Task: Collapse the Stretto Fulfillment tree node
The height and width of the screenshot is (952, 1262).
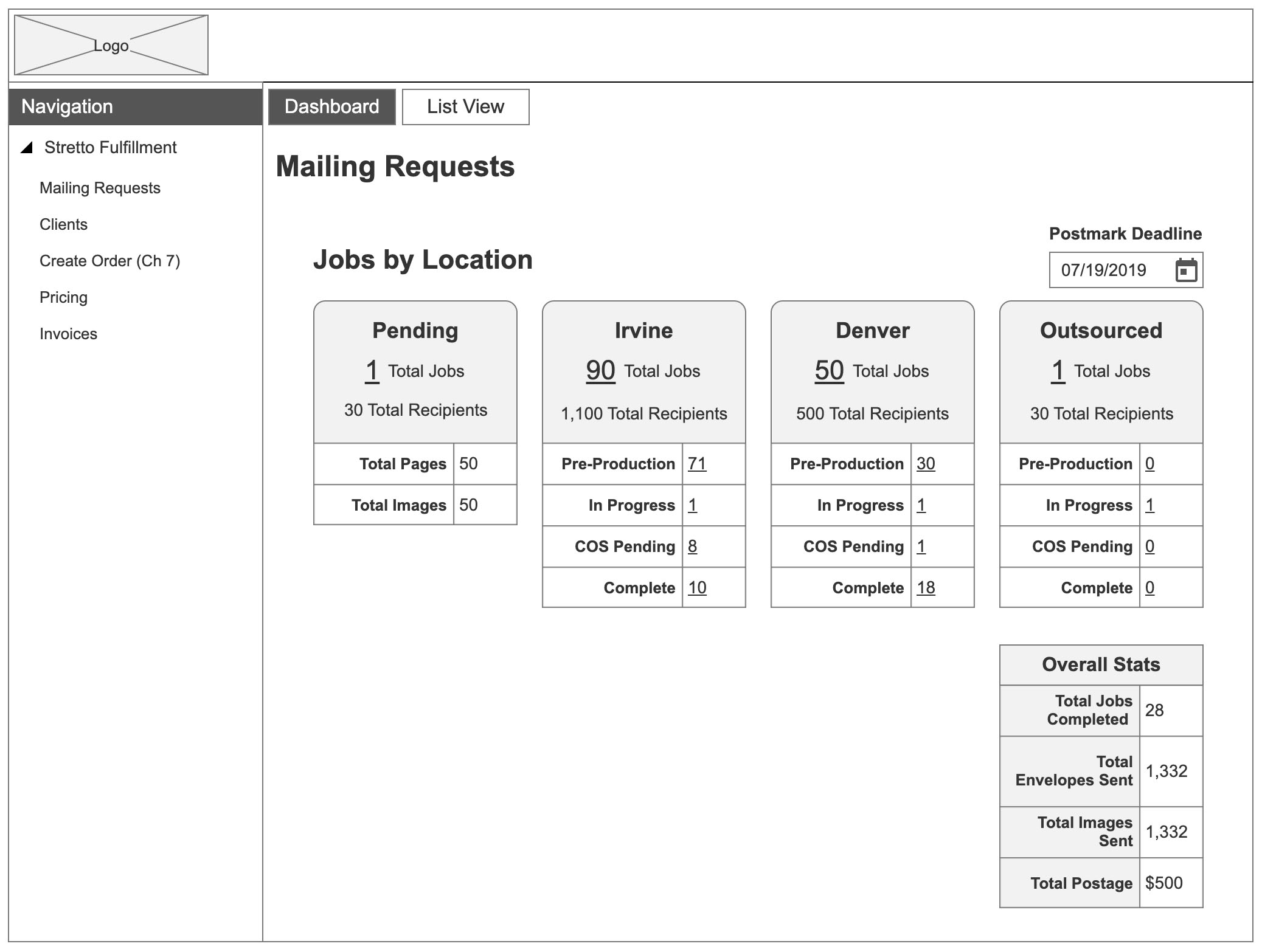Action: tap(26, 147)
